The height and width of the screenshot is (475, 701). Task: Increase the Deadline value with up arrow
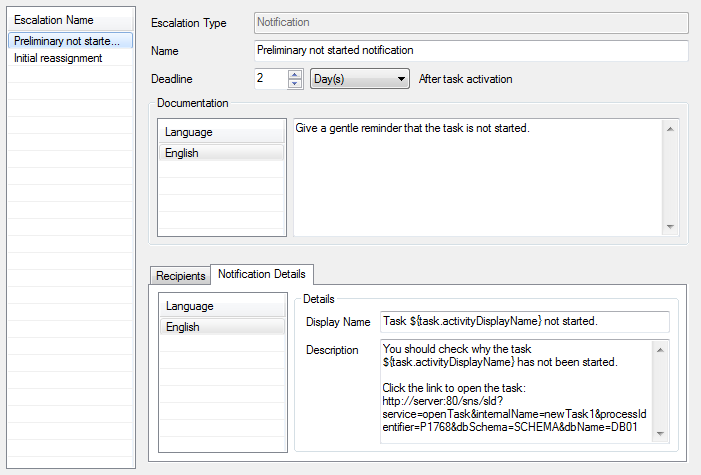pos(295,73)
